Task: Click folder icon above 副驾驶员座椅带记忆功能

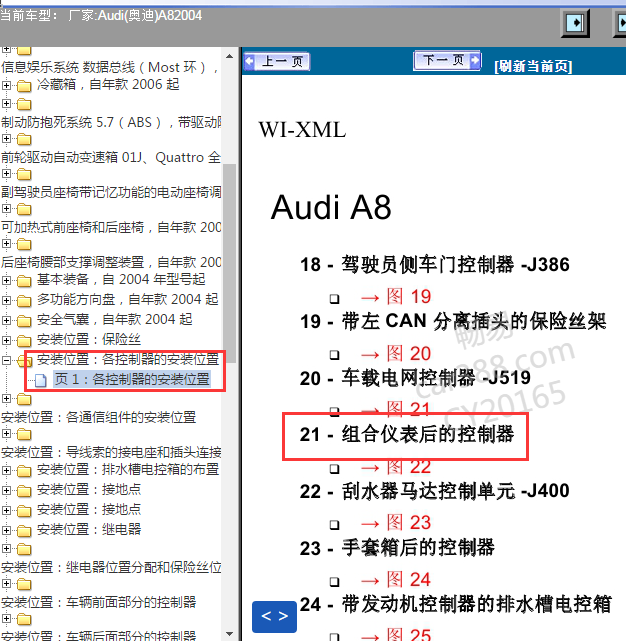Action: 24,175
